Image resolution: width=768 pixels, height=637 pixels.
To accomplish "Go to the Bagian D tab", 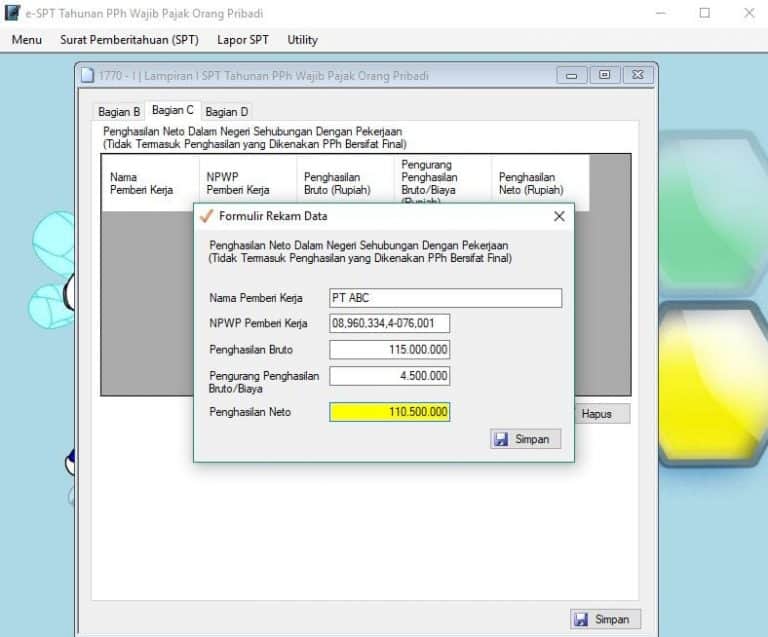I will [227, 112].
